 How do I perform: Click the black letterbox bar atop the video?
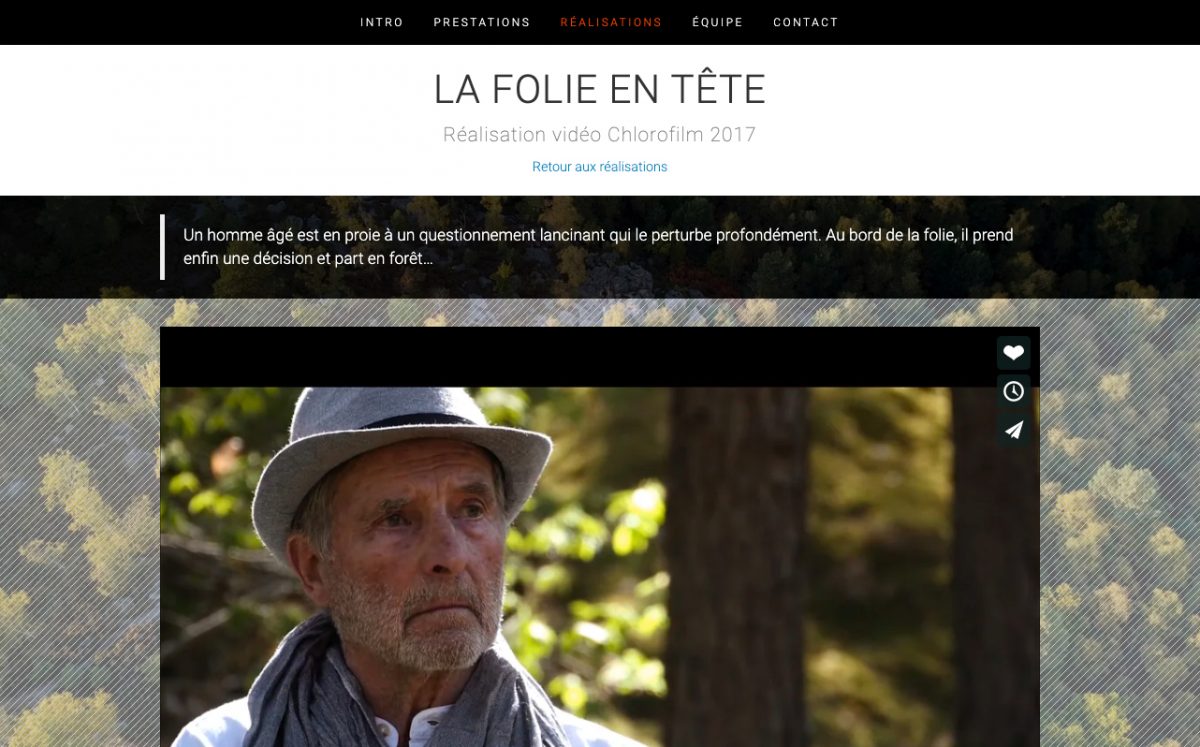pos(578,357)
